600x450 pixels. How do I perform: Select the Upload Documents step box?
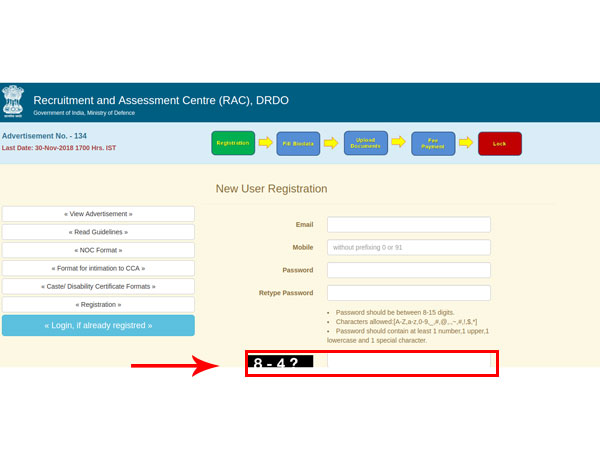tap(365, 143)
